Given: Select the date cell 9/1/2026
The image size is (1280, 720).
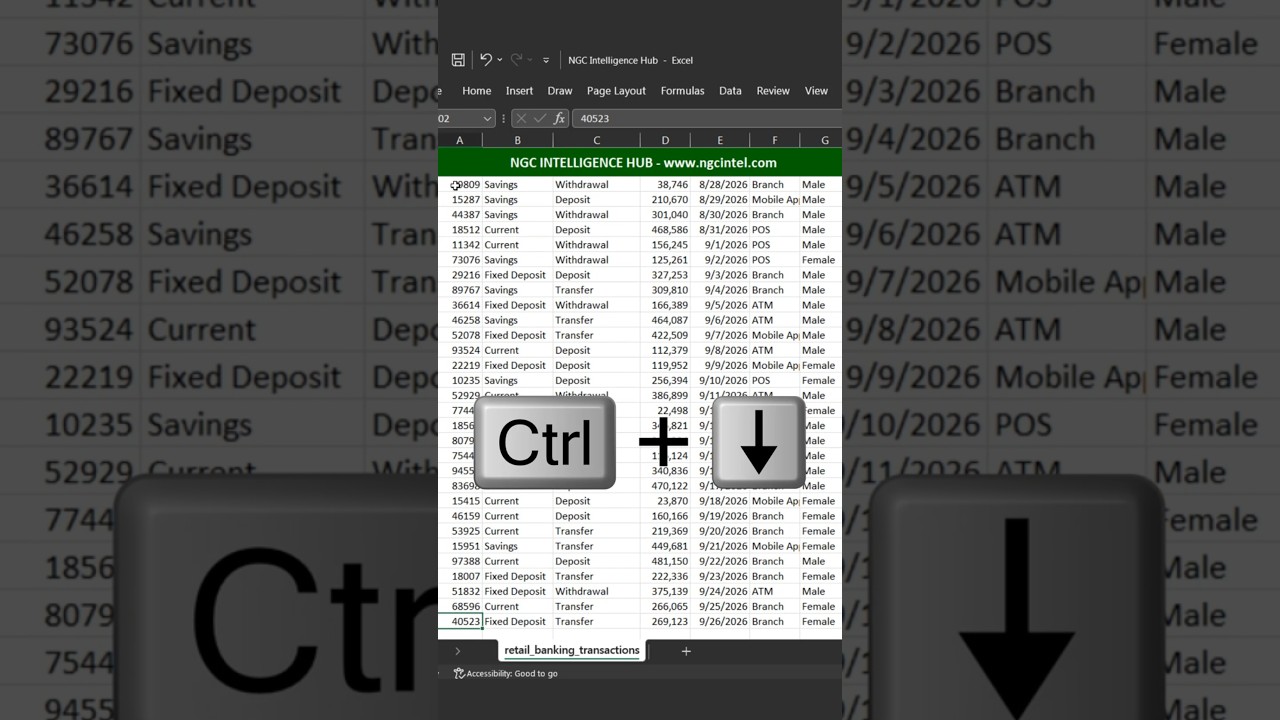Looking at the screenshot, I should click(x=720, y=245).
